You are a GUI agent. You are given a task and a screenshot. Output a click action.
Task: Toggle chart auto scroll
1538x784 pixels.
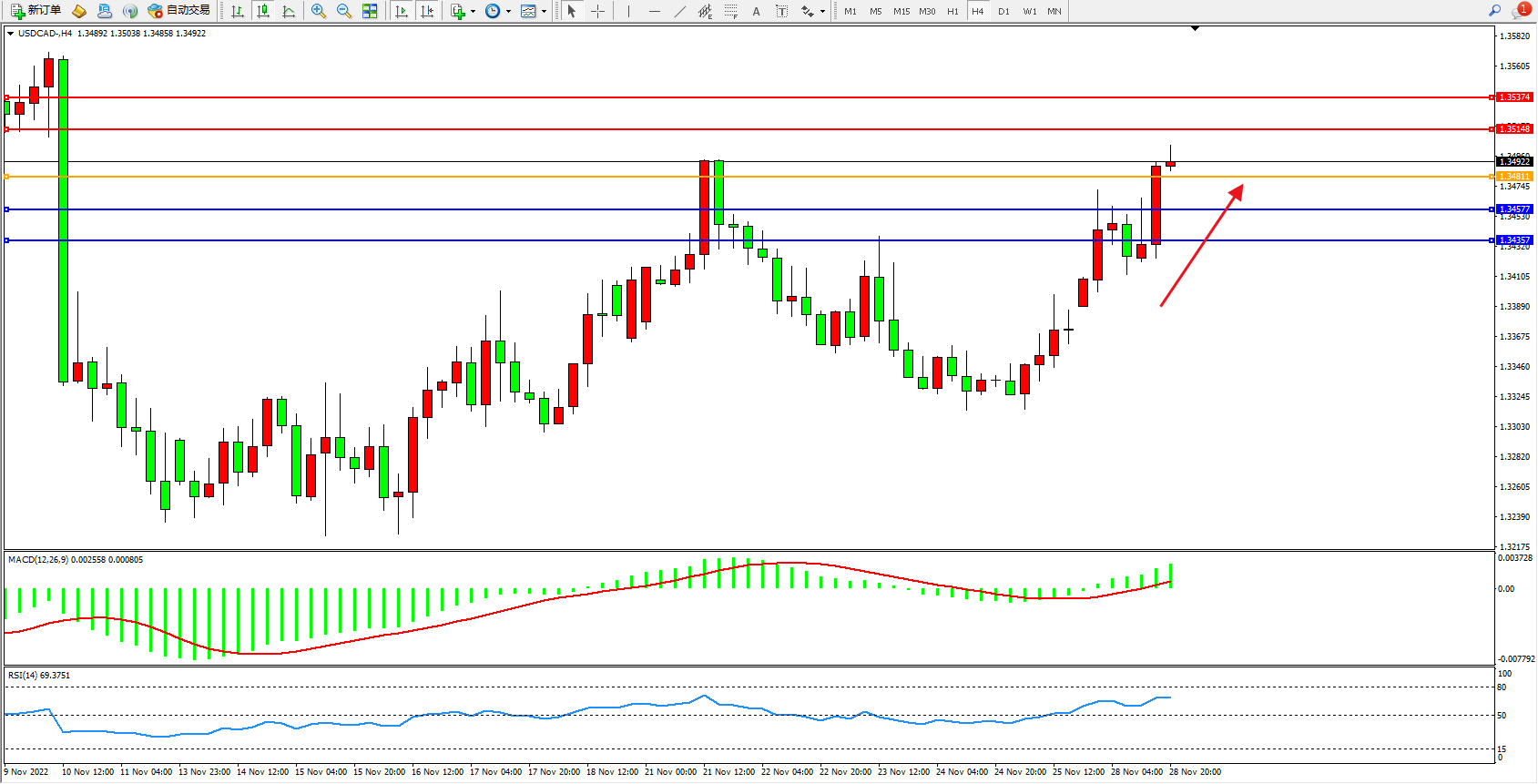(402, 11)
